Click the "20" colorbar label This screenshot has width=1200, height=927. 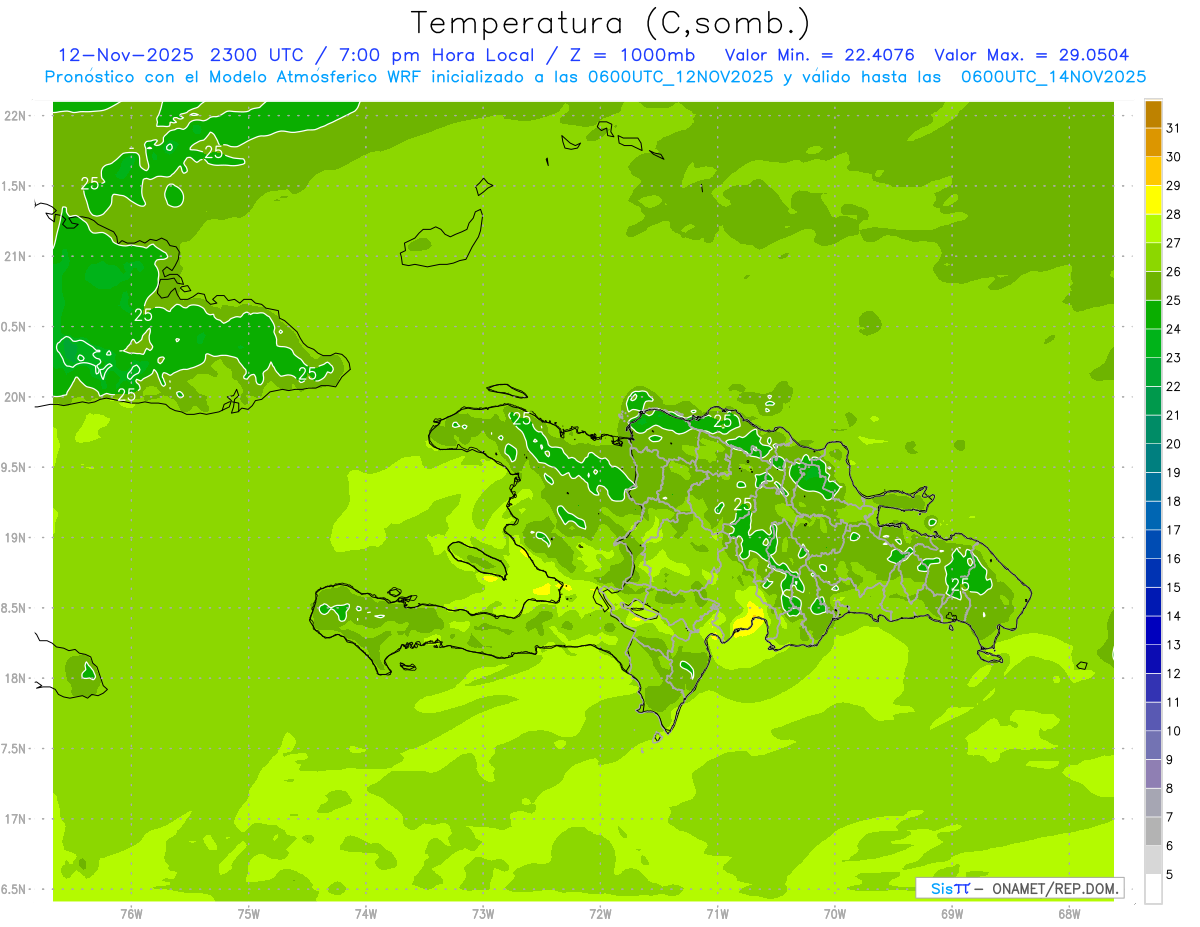pos(1174,444)
